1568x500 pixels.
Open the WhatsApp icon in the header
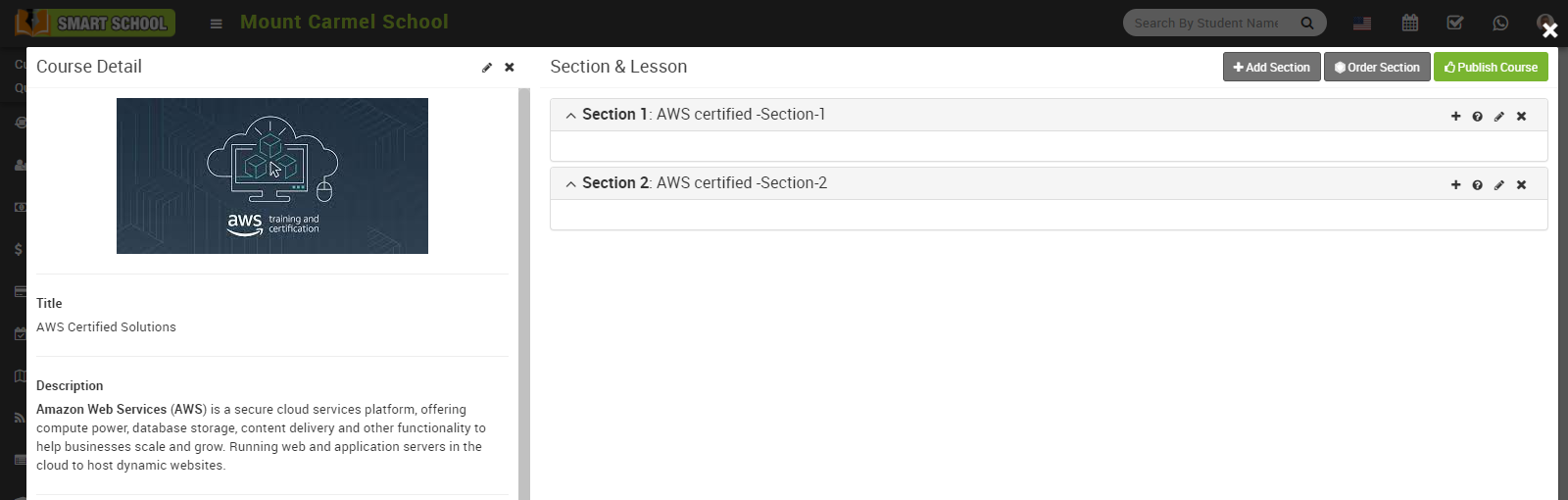pyautogui.click(x=1500, y=23)
